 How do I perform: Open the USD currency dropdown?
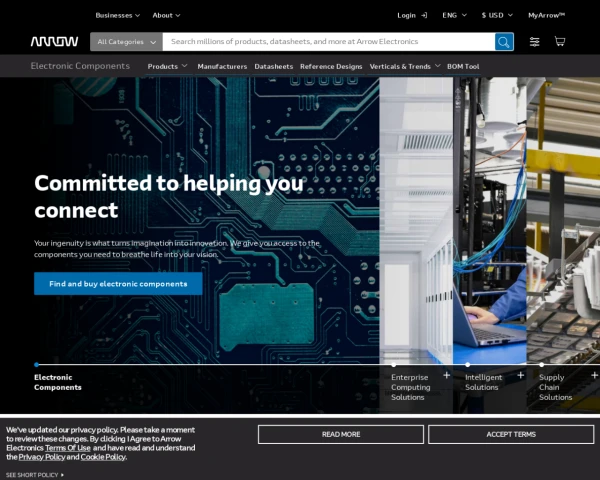[496, 15]
